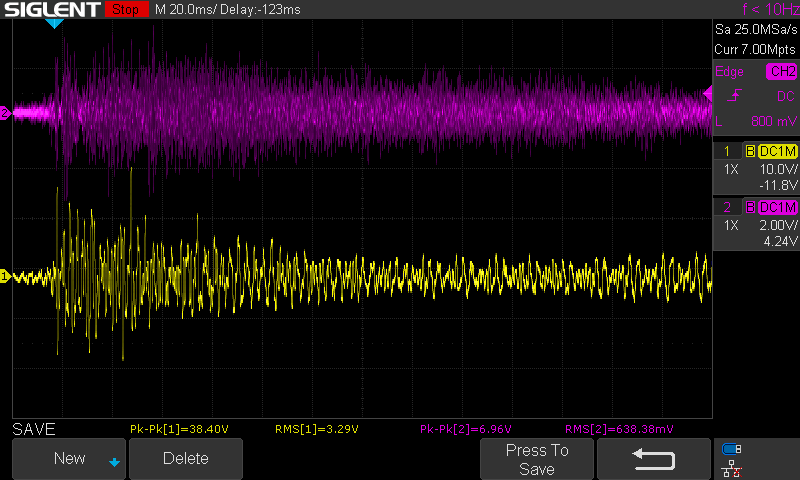Click the red Stop run status indicator
Image resolution: width=800 pixels, height=480 pixels.
tap(126, 9)
